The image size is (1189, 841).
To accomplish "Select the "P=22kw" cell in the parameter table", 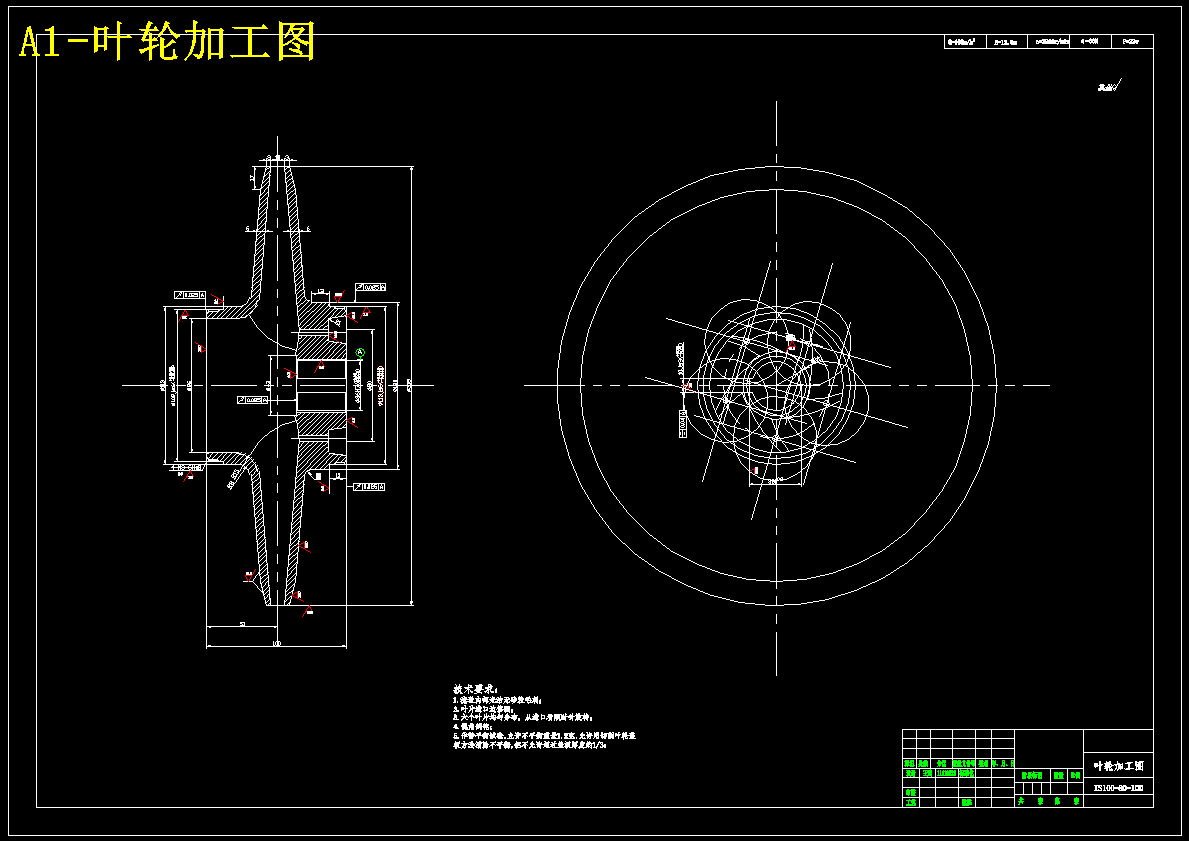I will coord(1131,42).
